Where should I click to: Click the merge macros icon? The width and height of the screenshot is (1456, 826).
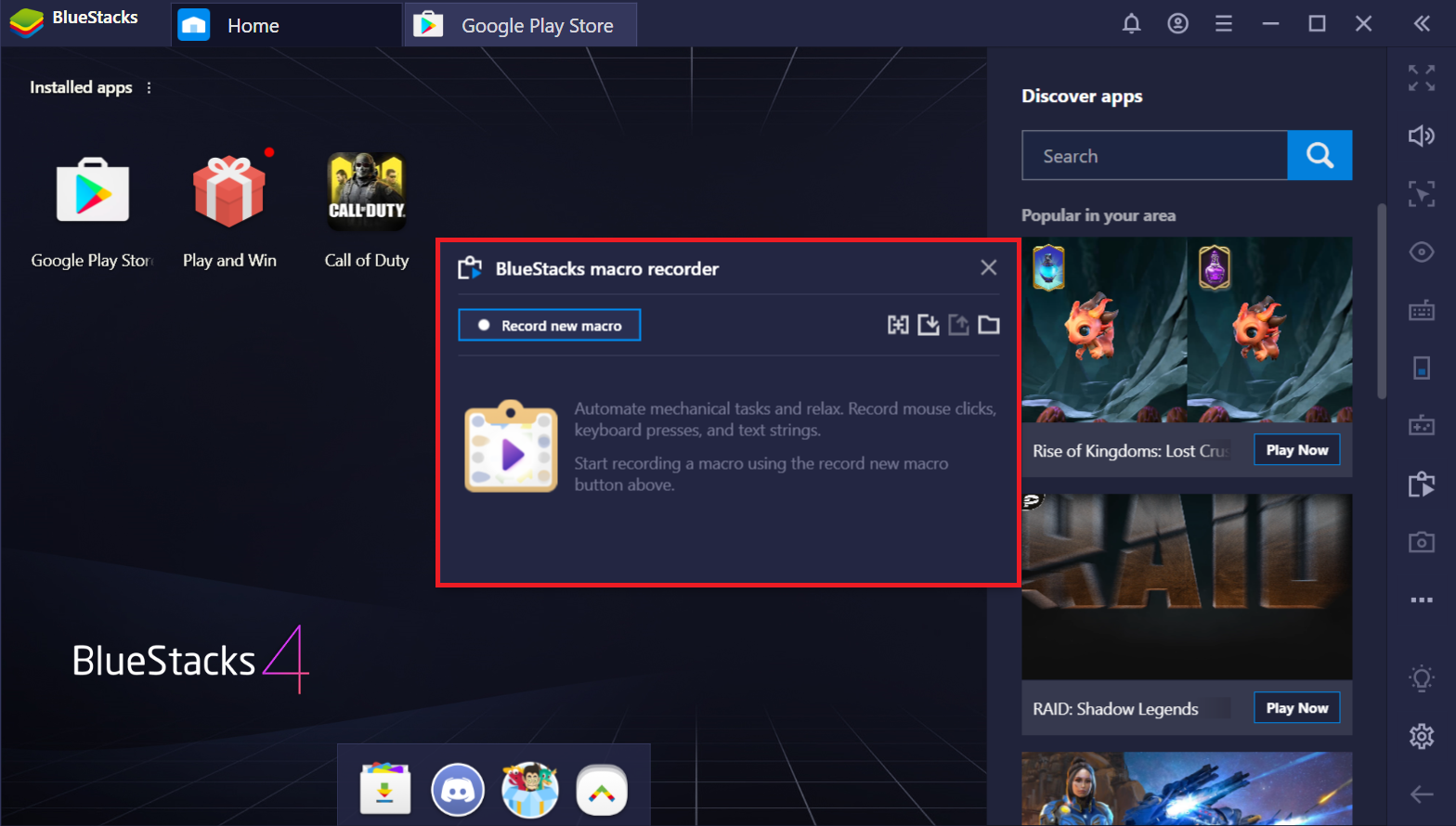pos(898,325)
